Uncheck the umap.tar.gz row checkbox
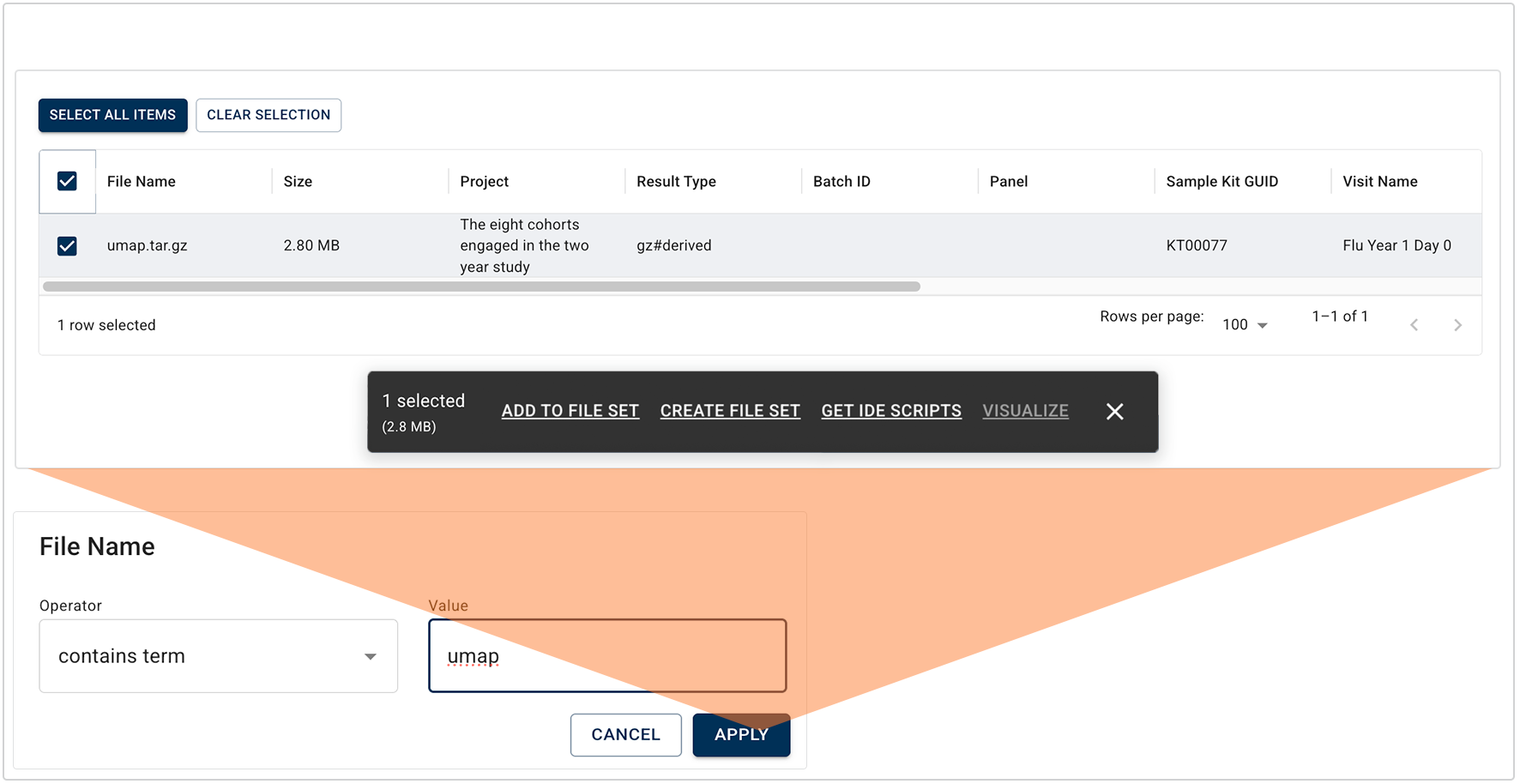 [x=67, y=246]
